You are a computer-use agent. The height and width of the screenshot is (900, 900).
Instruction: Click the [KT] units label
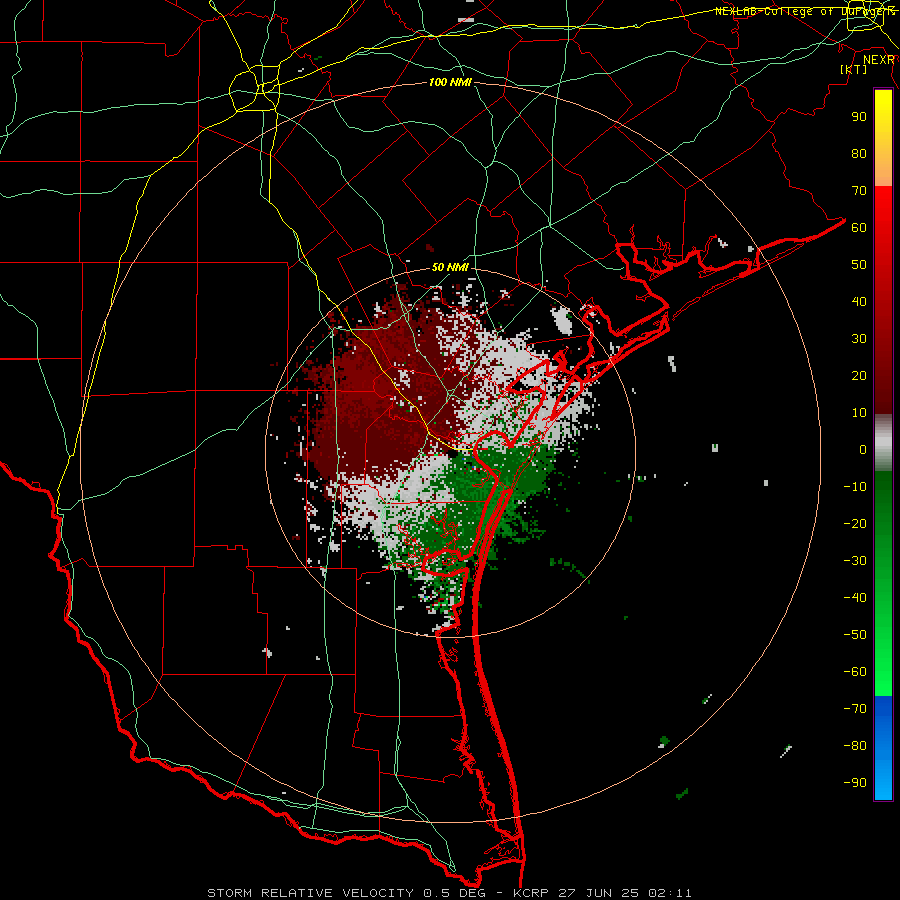tap(853, 69)
